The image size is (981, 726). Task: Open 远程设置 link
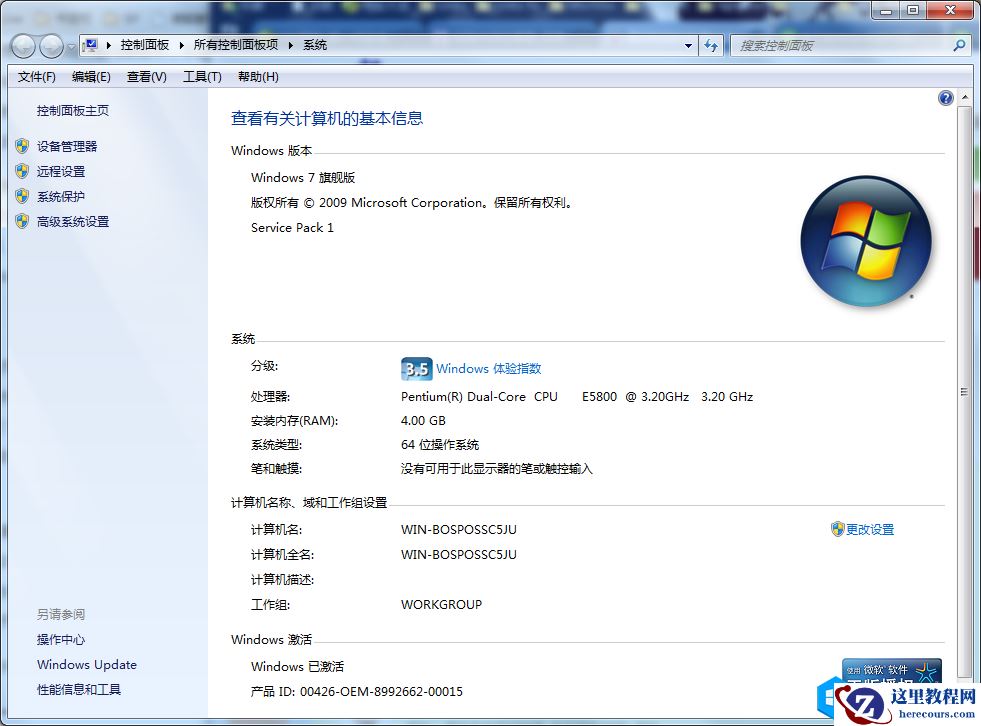61,171
